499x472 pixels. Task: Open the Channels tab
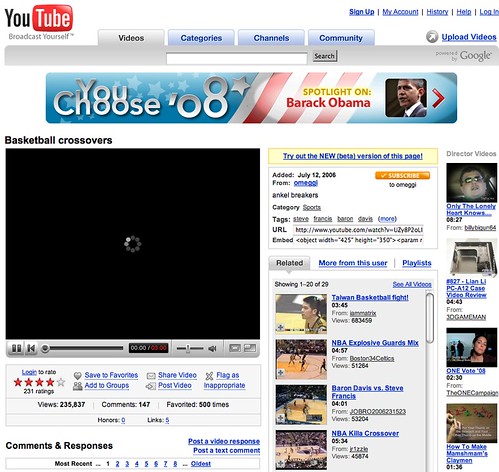pyautogui.click(x=271, y=38)
